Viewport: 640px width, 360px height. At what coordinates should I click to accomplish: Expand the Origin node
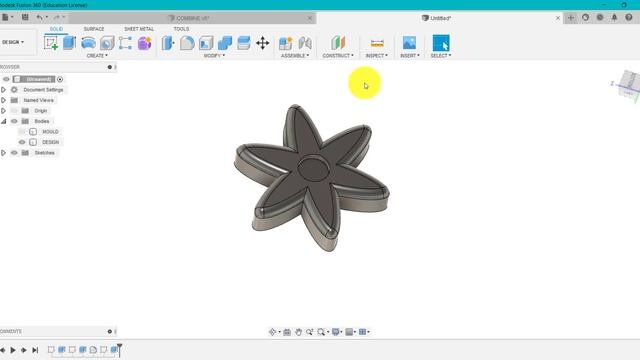[x=3, y=111]
